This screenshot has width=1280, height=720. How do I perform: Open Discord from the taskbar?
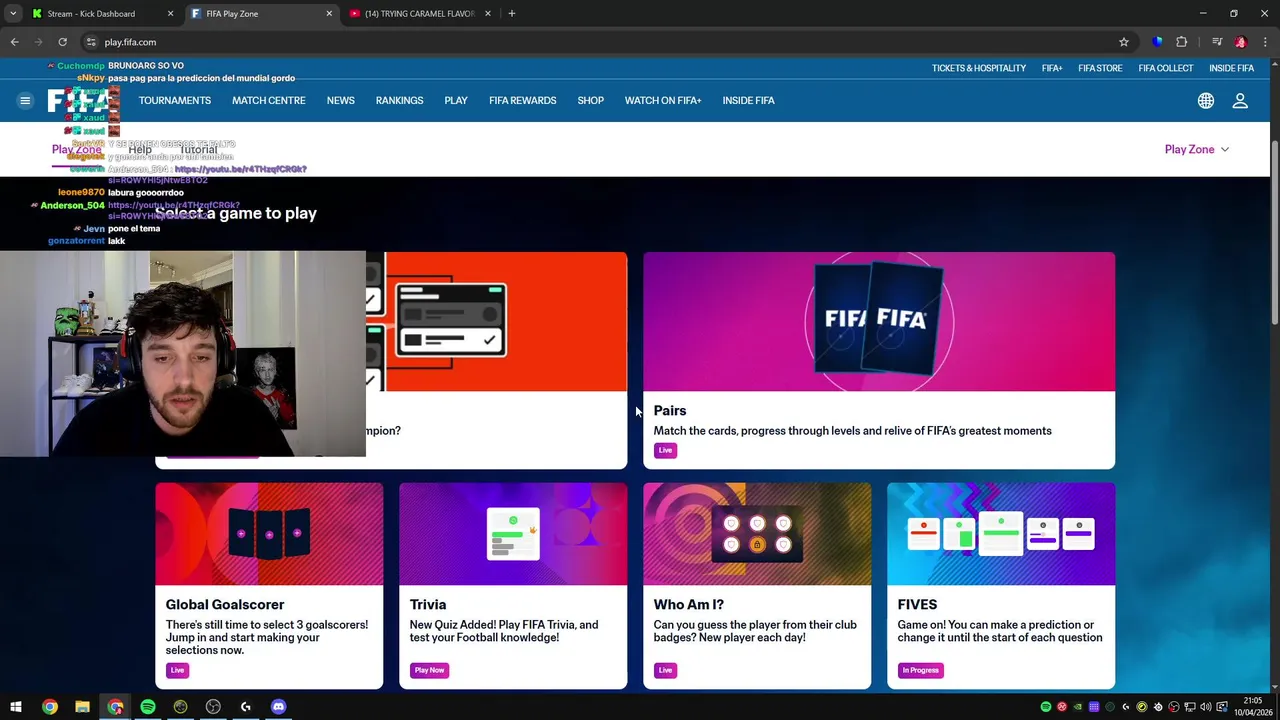[278, 707]
